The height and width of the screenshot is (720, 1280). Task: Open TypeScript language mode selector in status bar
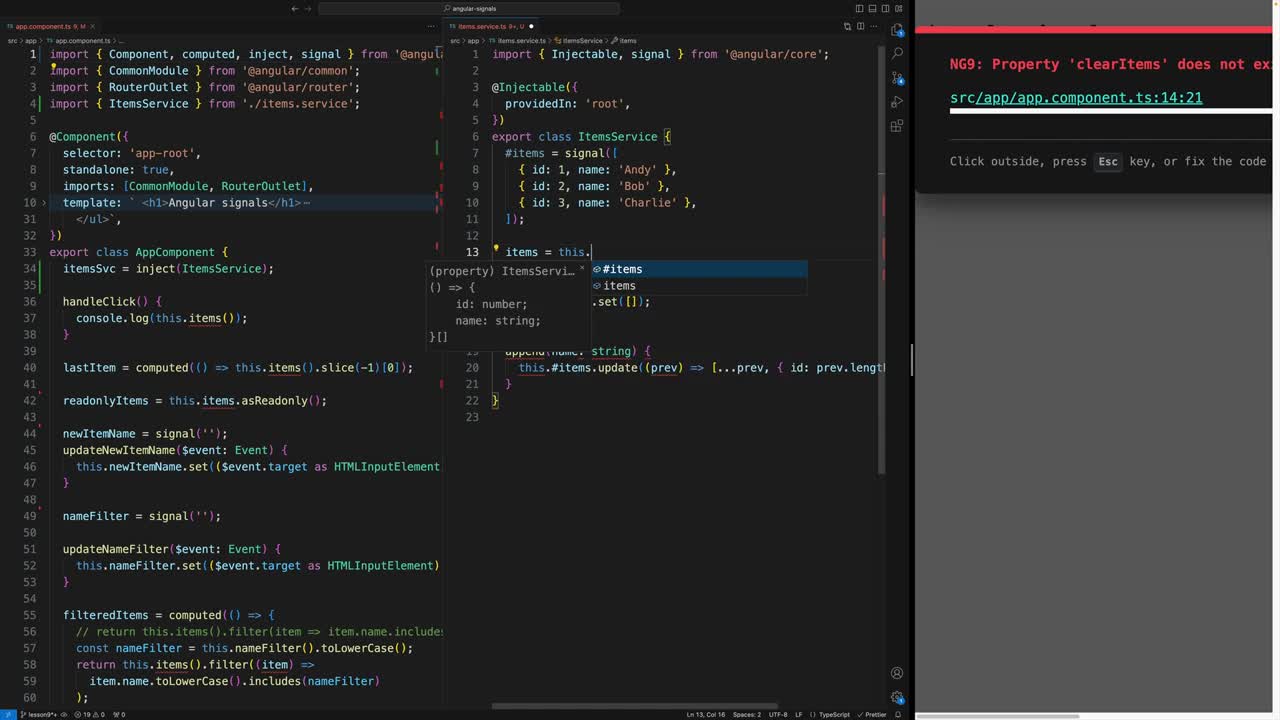point(834,714)
